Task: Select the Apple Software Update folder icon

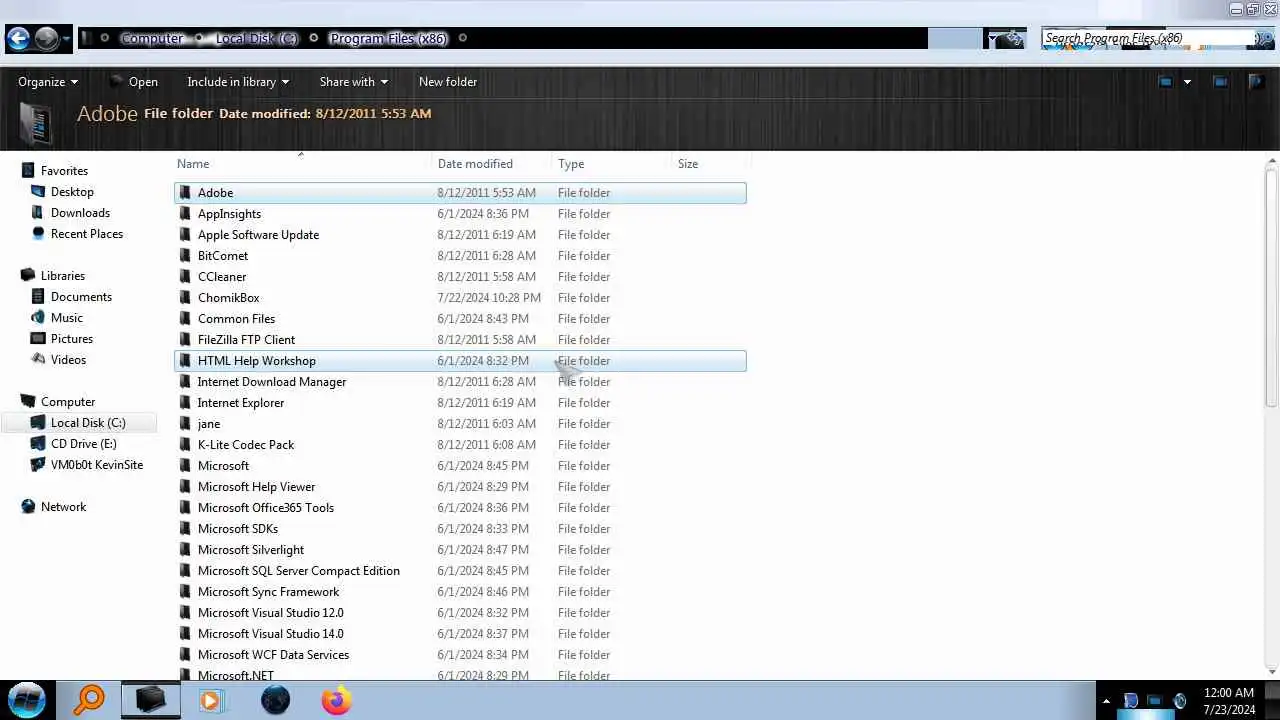Action: (x=185, y=235)
